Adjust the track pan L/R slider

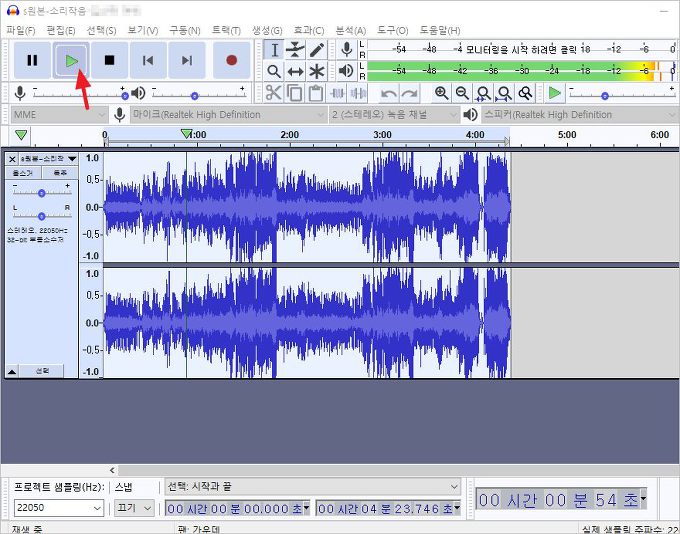click(41, 215)
